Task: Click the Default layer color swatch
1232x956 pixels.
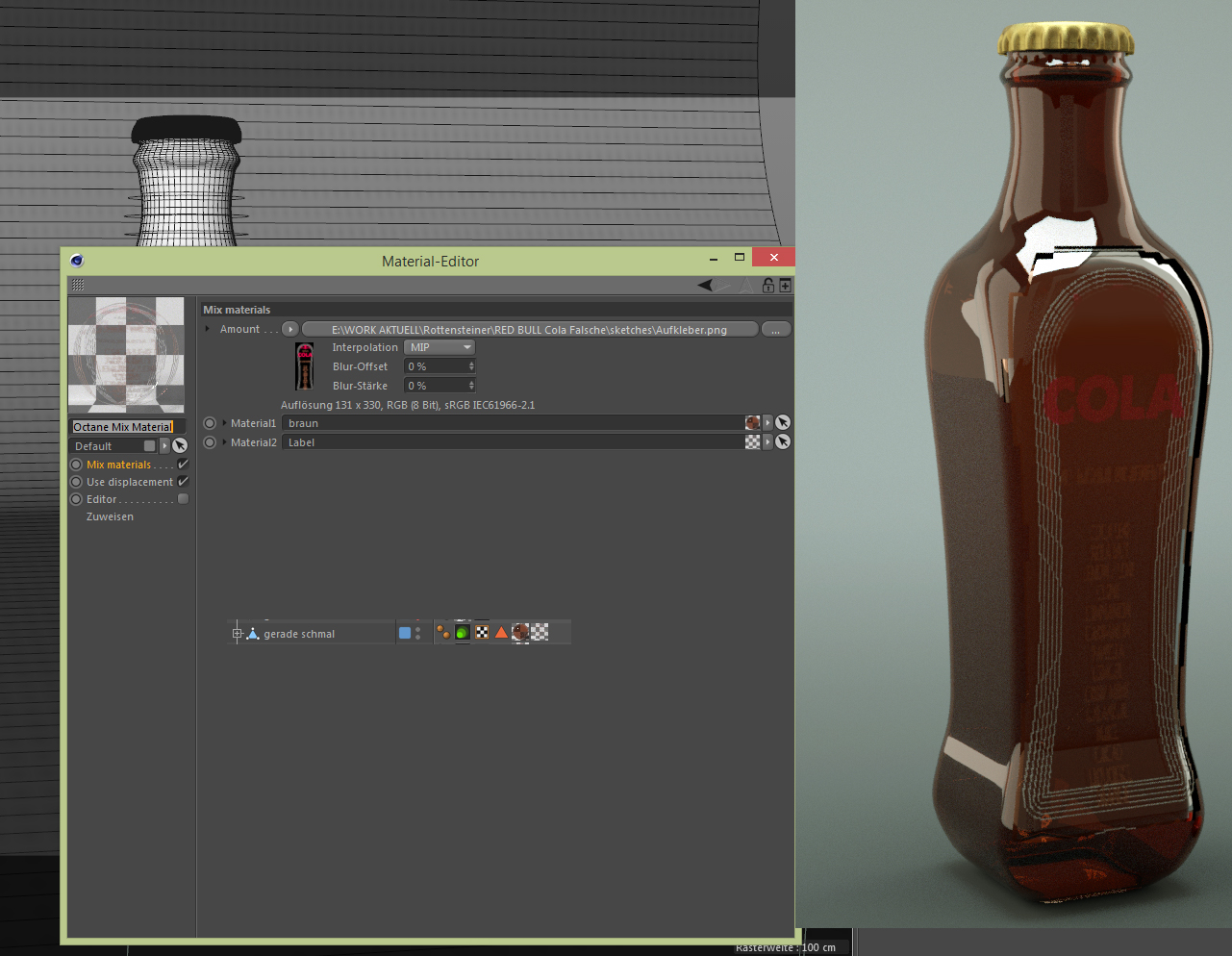Action: 149,445
